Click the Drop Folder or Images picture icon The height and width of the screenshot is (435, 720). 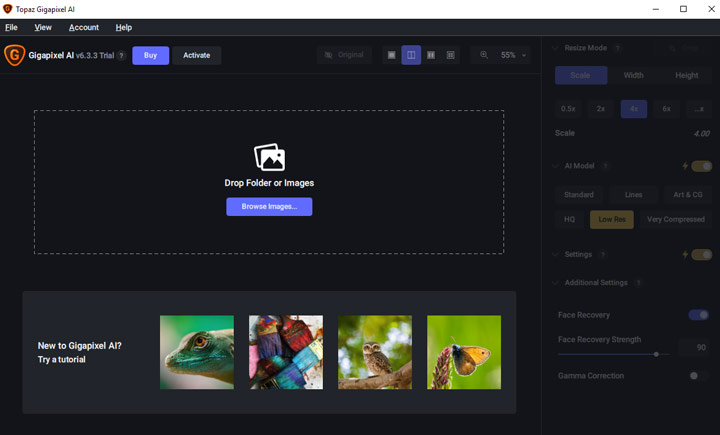(x=270, y=157)
